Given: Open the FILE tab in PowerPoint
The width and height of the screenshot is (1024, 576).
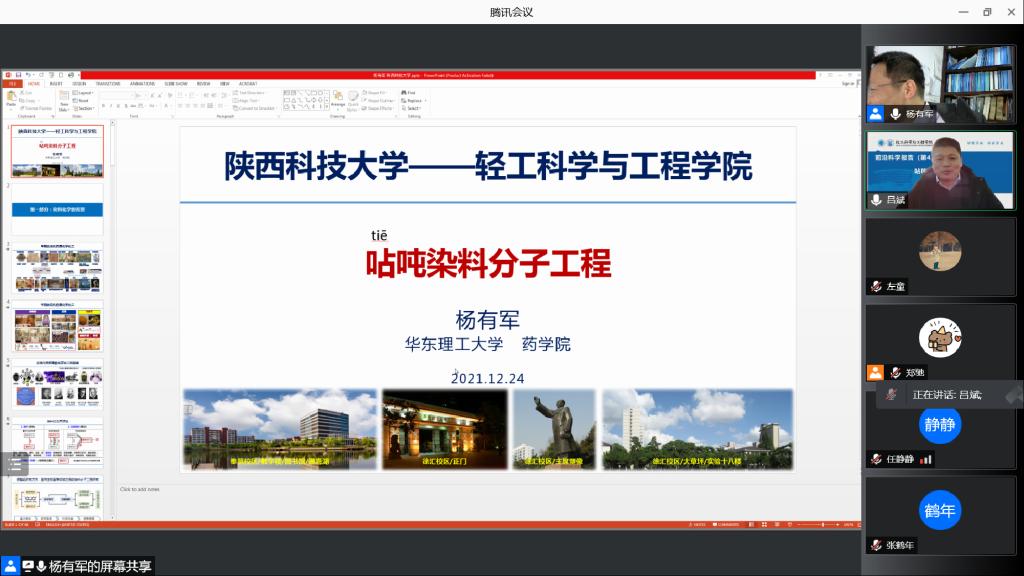Looking at the screenshot, I should (14, 84).
